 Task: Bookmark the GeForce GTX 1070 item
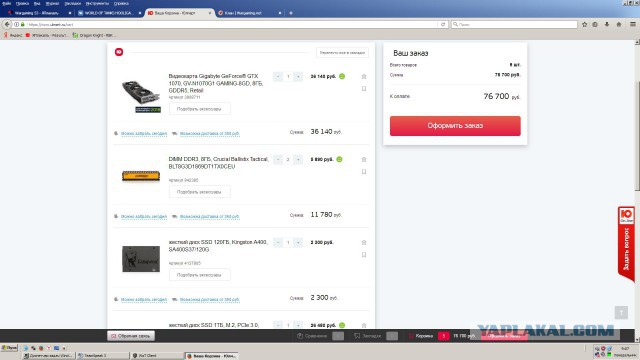pyautogui.click(x=364, y=89)
